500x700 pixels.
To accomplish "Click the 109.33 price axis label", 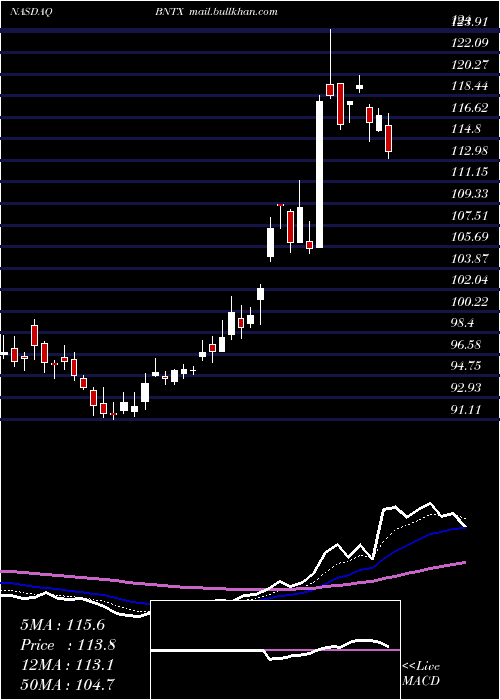I will click(x=469, y=194).
